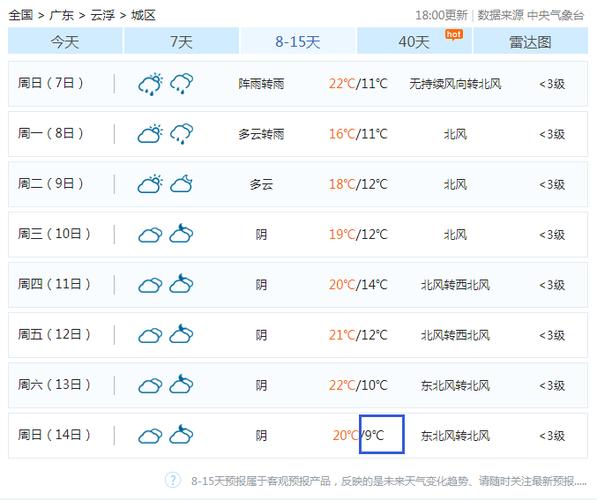Screen dimensions: 597x500
Task: Click the night cloudy-moon icon for 周二 (9日)
Action: tap(182, 184)
